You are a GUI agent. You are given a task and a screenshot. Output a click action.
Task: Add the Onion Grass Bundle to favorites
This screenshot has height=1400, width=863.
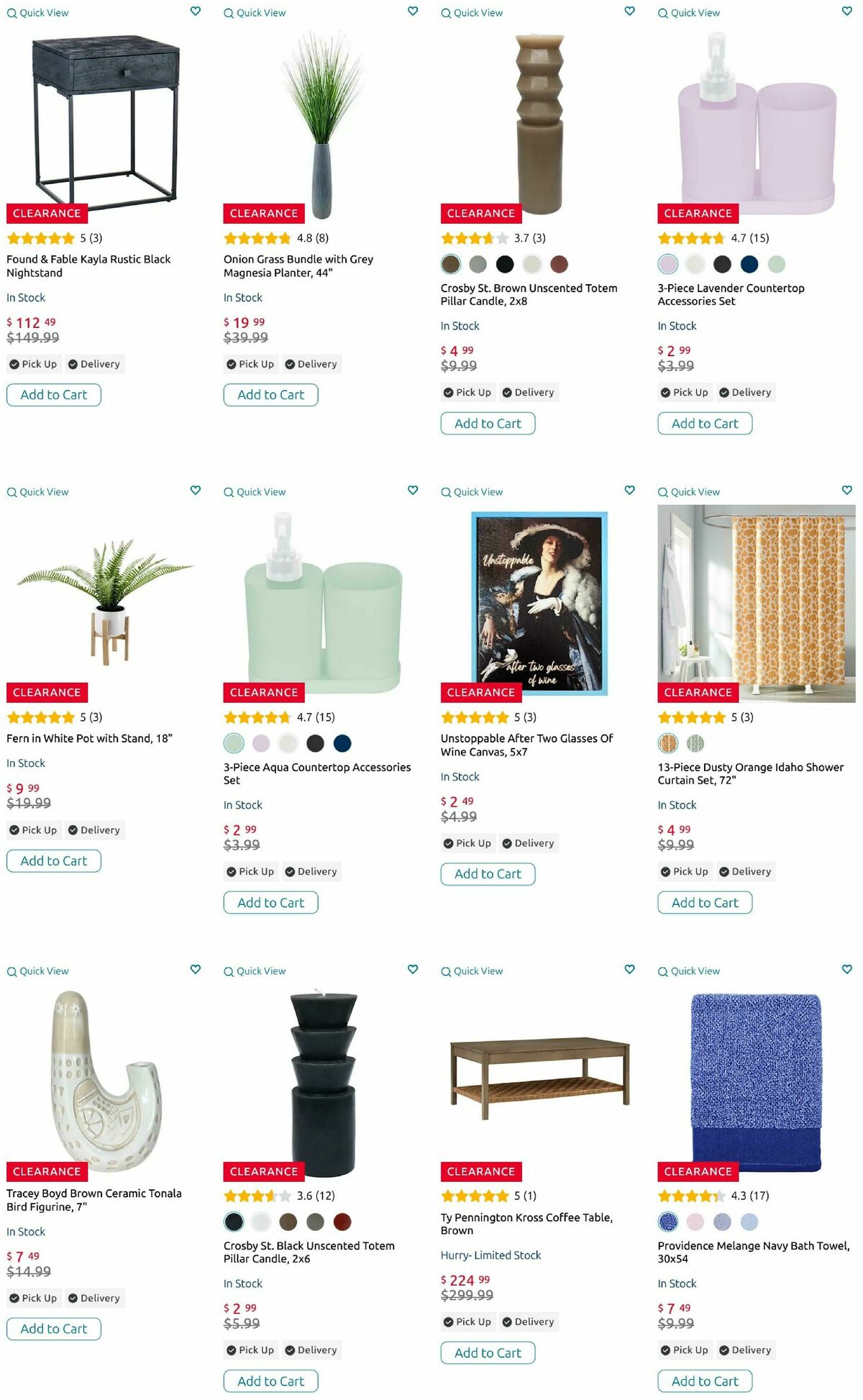point(412,12)
